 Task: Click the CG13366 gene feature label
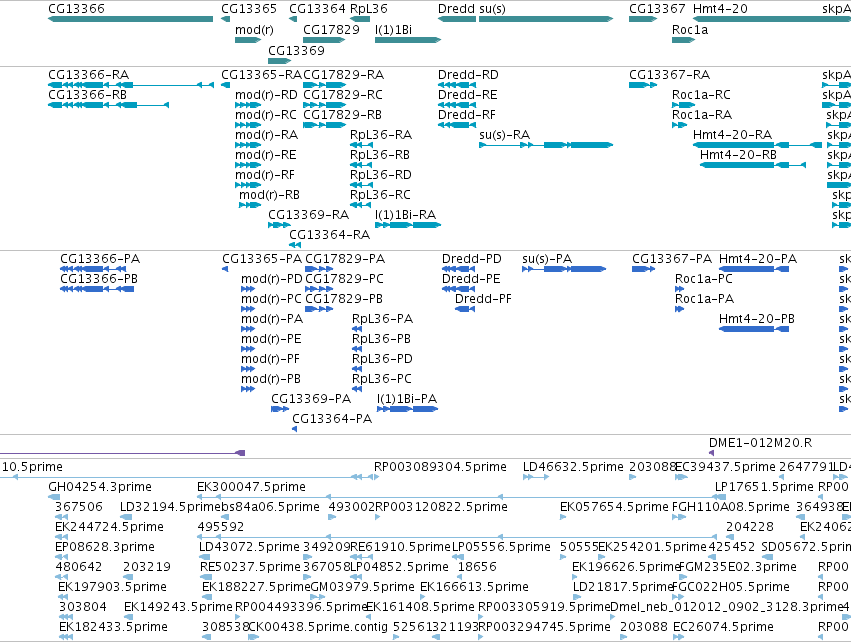click(x=77, y=9)
